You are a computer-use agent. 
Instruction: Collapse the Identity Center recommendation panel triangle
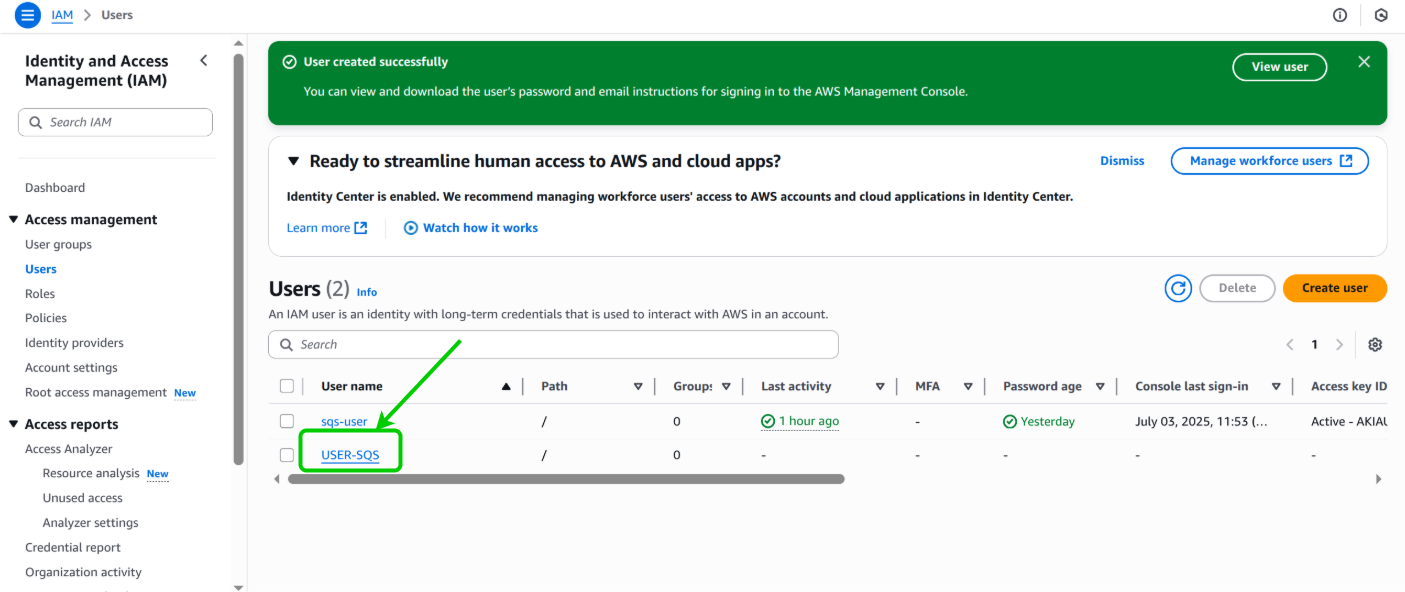click(x=293, y=161)
